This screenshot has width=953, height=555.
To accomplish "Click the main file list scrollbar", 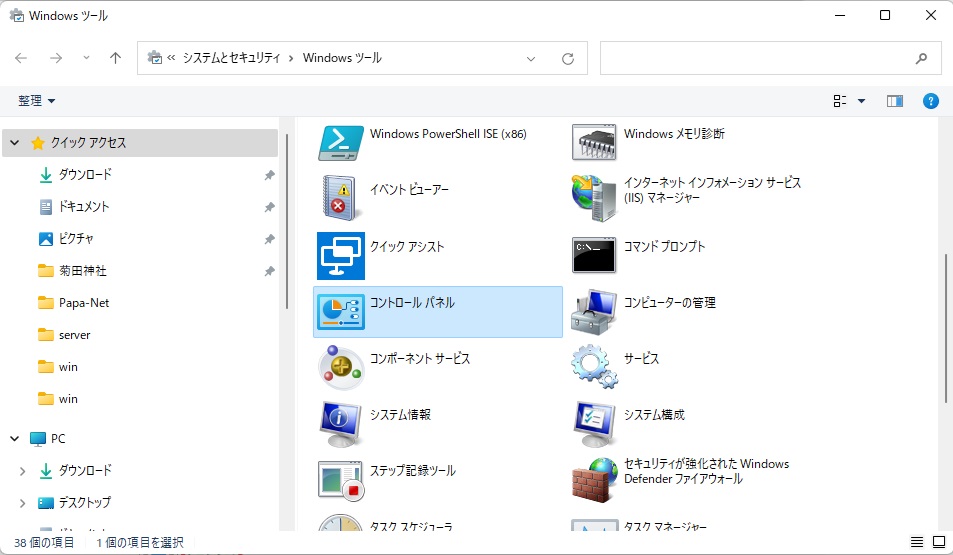I will (x=946, y=328).
